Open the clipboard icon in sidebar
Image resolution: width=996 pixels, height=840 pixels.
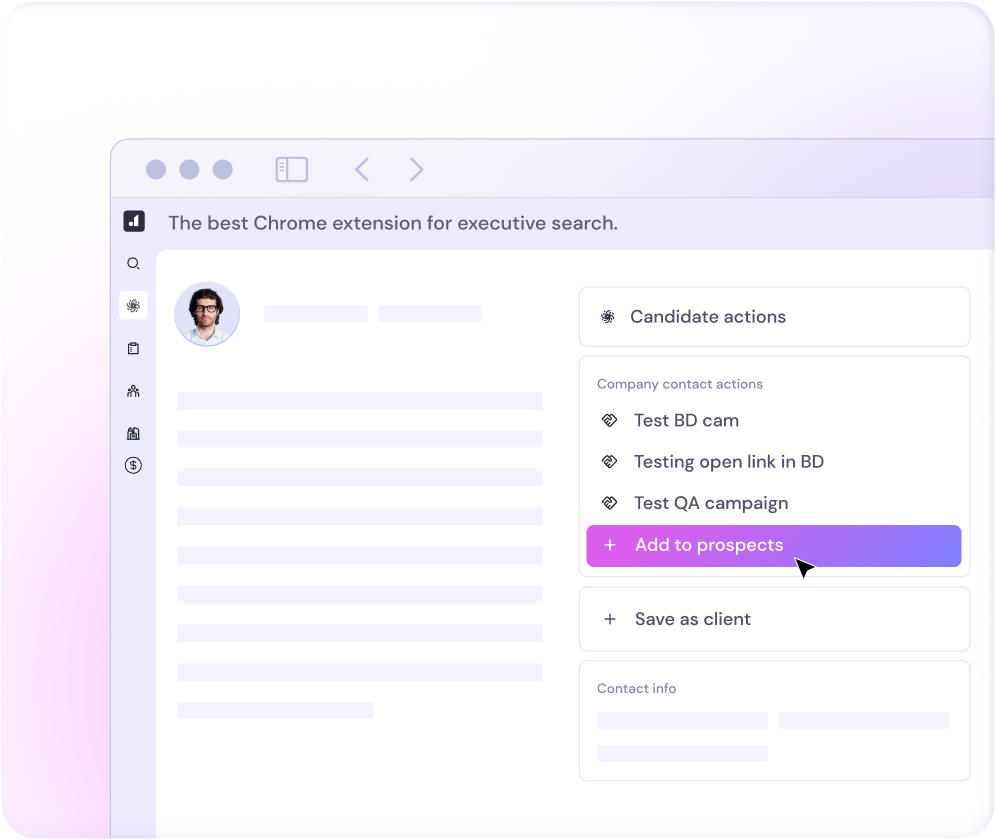133,349
